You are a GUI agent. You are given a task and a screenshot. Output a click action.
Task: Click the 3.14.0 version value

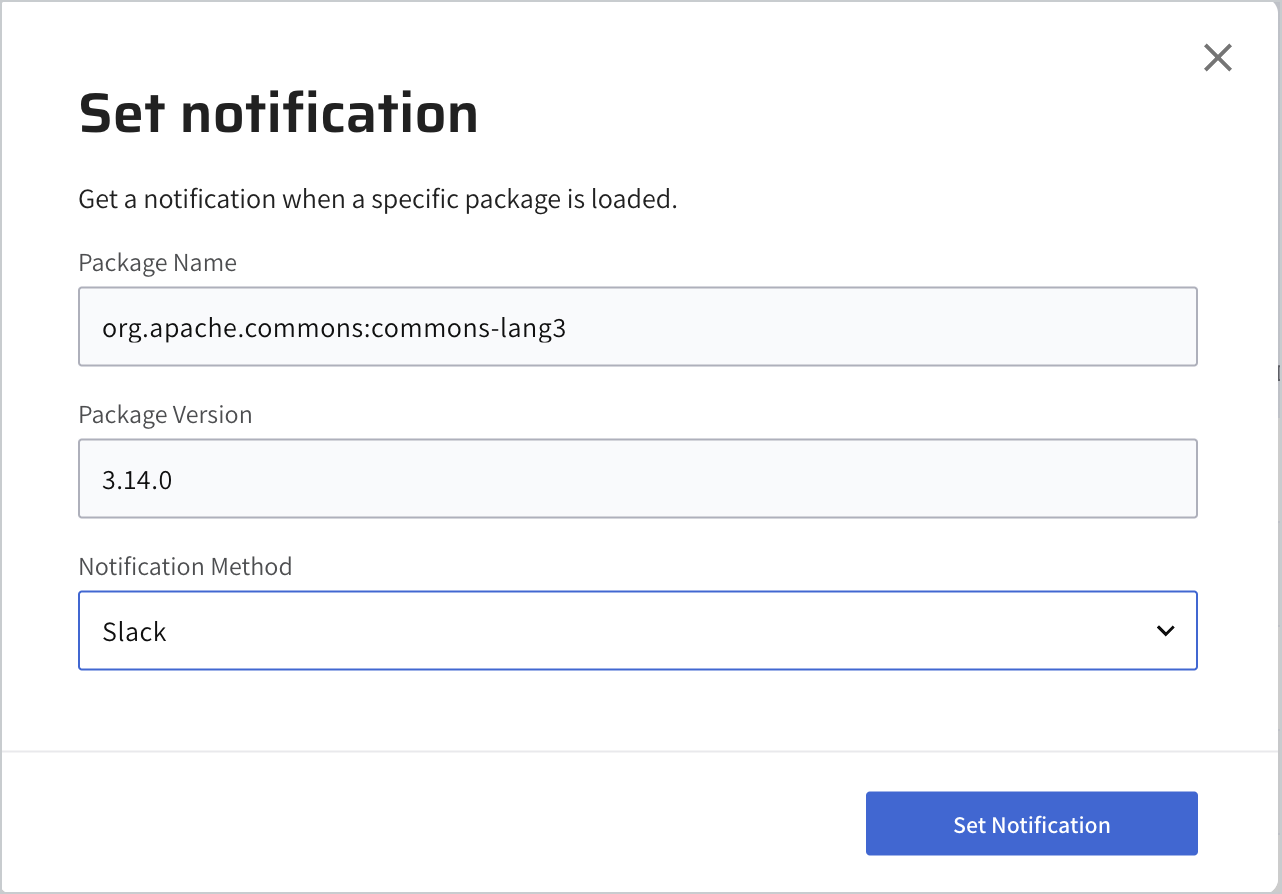(137, 480)
